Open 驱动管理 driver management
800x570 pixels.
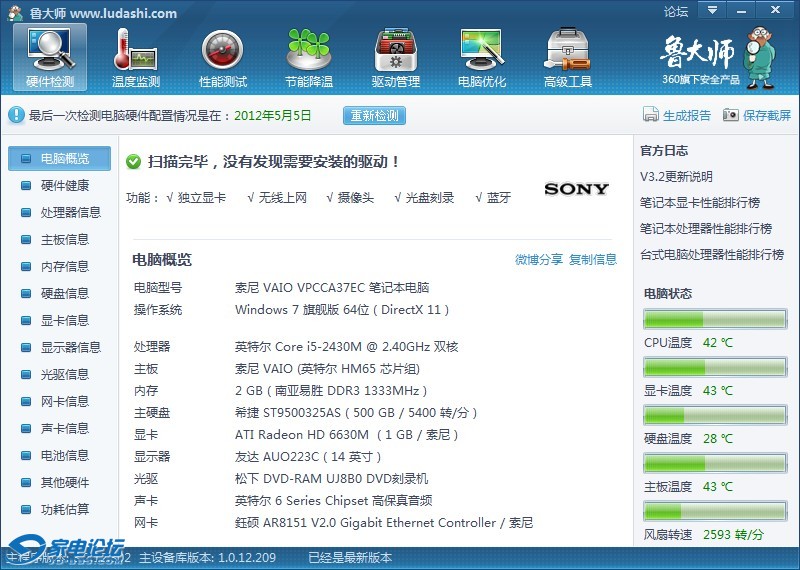point(395,58)
